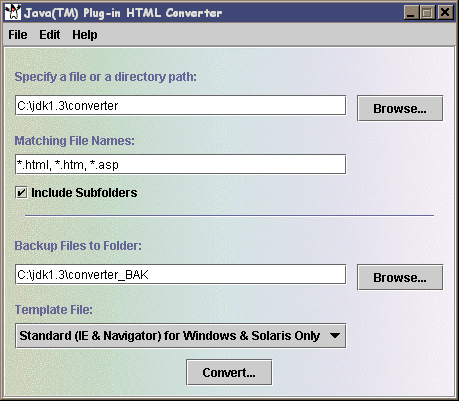Select the Matching File Names field

pyautogui.click(x=180, y=164)
